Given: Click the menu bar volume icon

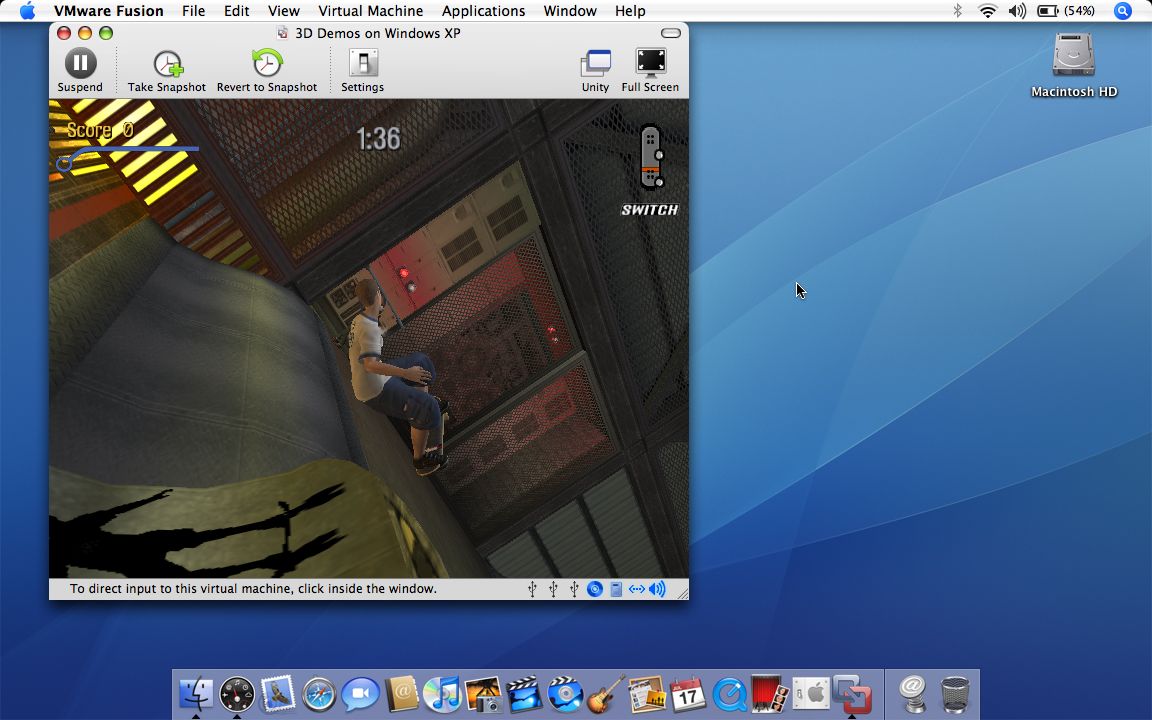Looking at the screenshot, I should tap(1018, 11).
